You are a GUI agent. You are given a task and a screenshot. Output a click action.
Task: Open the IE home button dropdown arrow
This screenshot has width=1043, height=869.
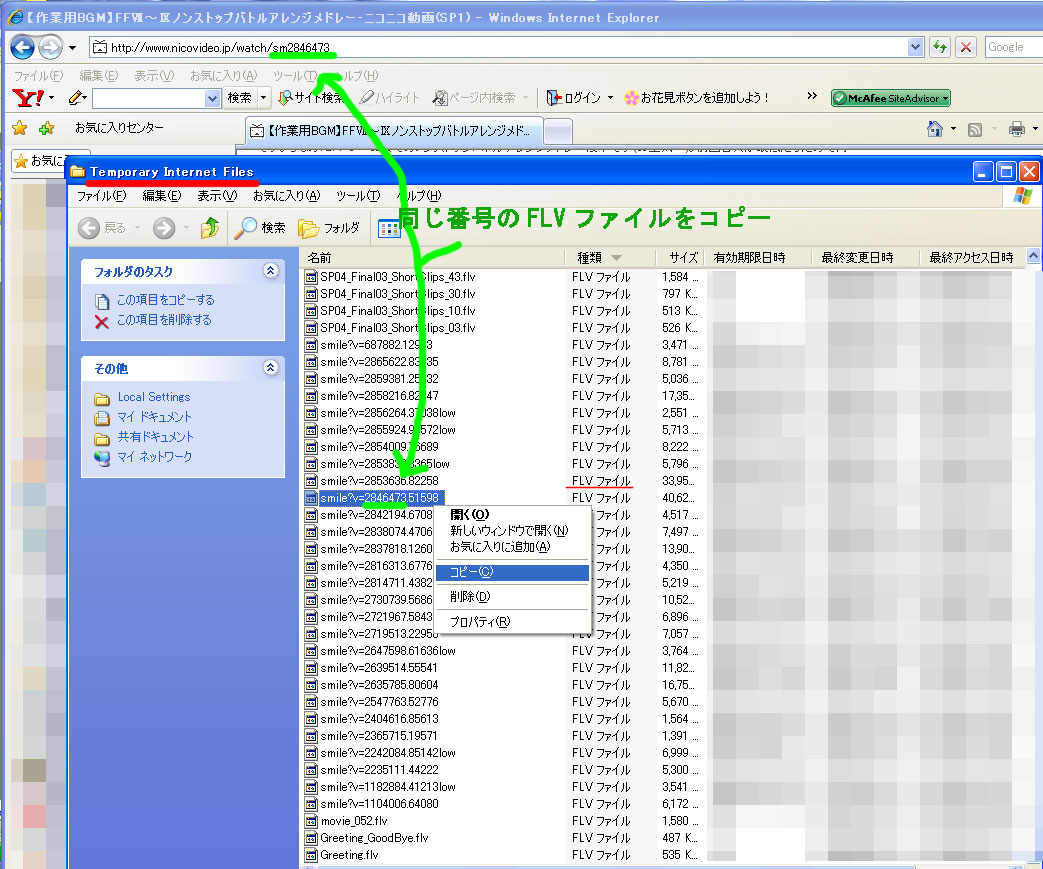point(953,128)
